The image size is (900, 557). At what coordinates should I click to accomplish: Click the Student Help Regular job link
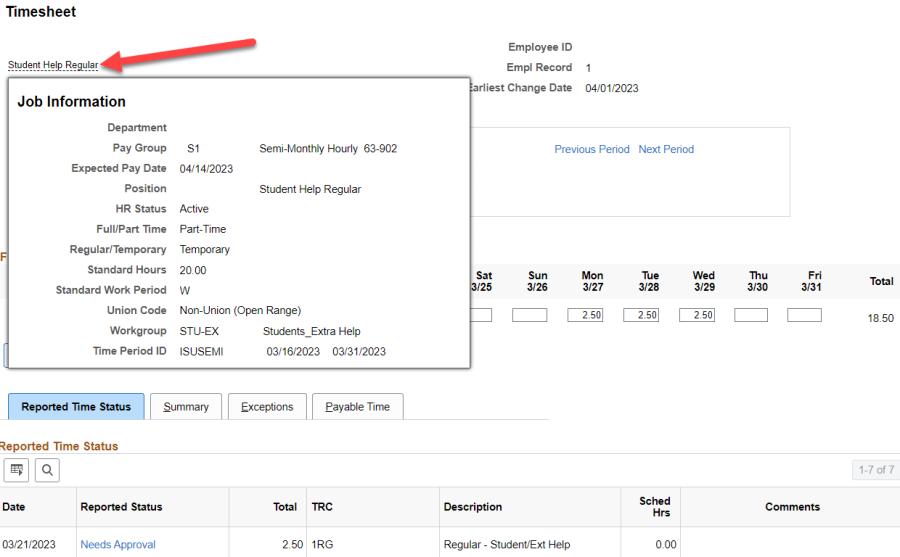tap(53, 65)
